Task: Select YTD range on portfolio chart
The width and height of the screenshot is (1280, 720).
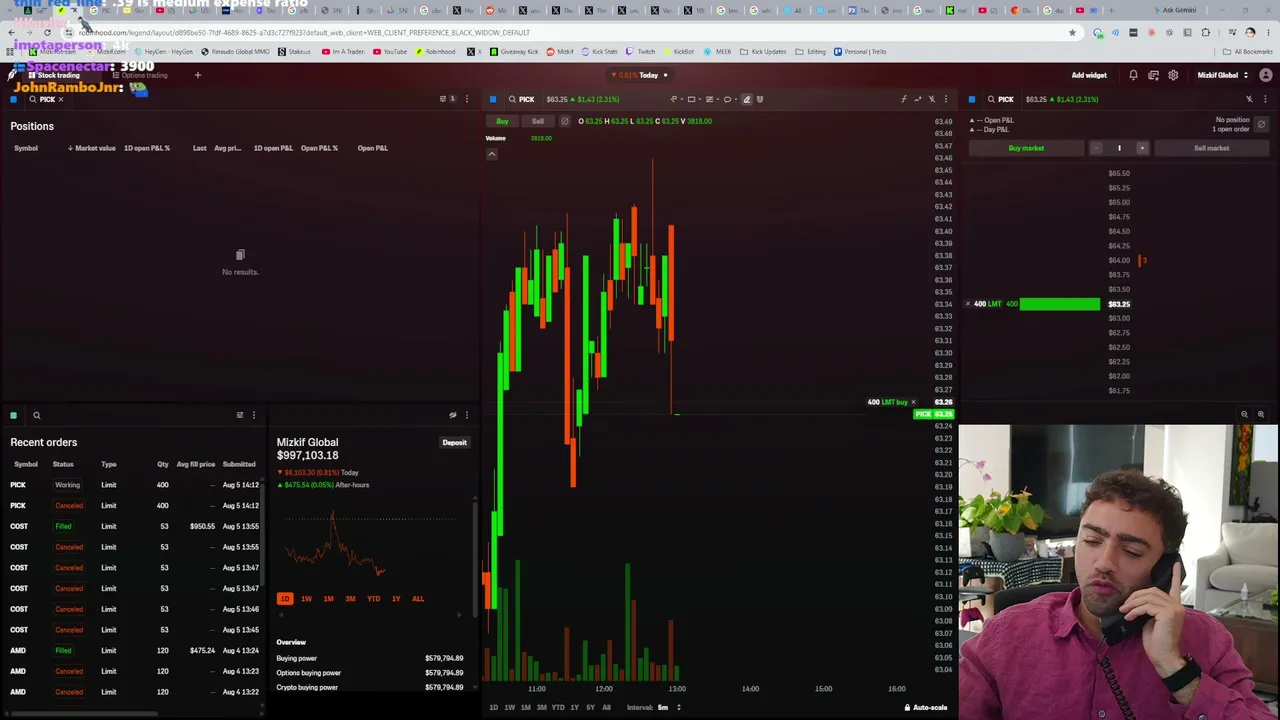Action: pos(373,599)
